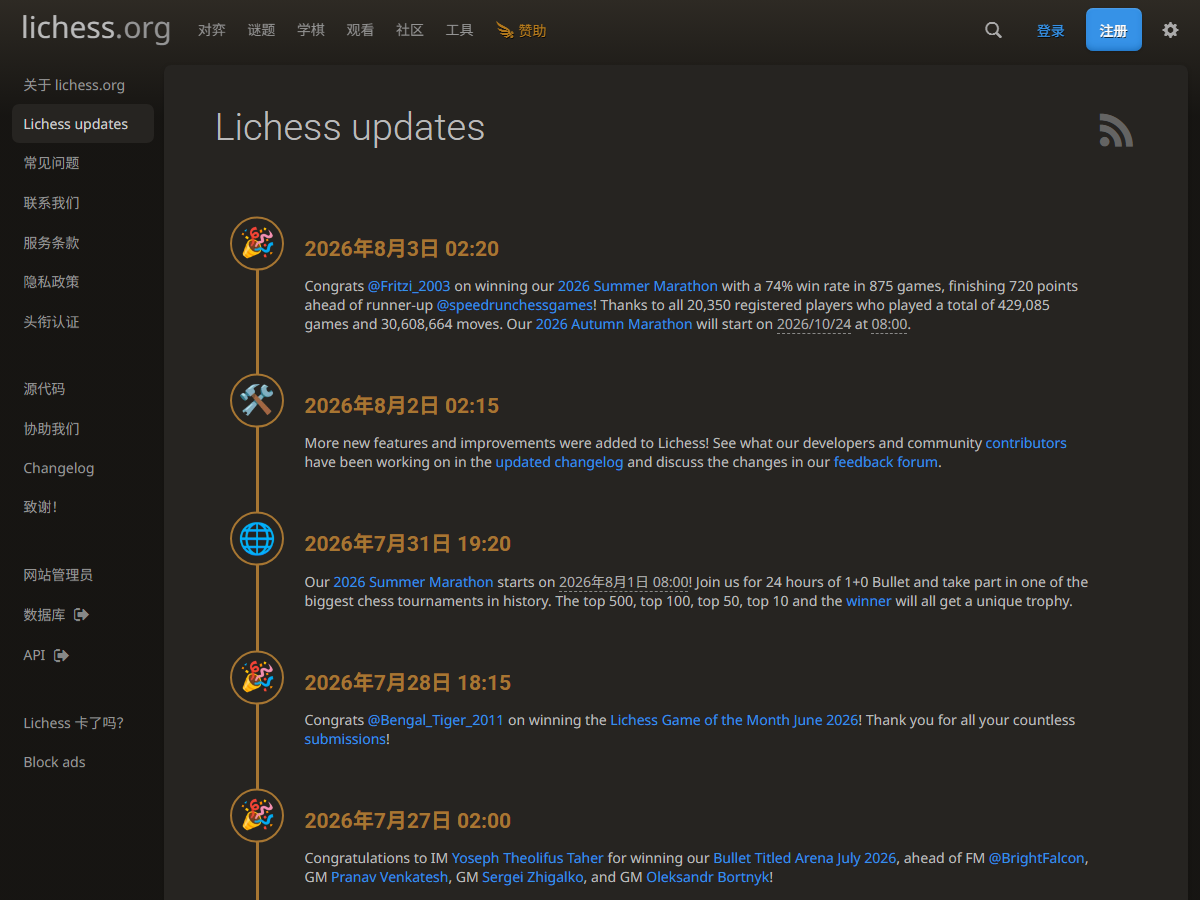
Task: Open 协助我们 in the sidebar
Action: click(x=83, y=429)
